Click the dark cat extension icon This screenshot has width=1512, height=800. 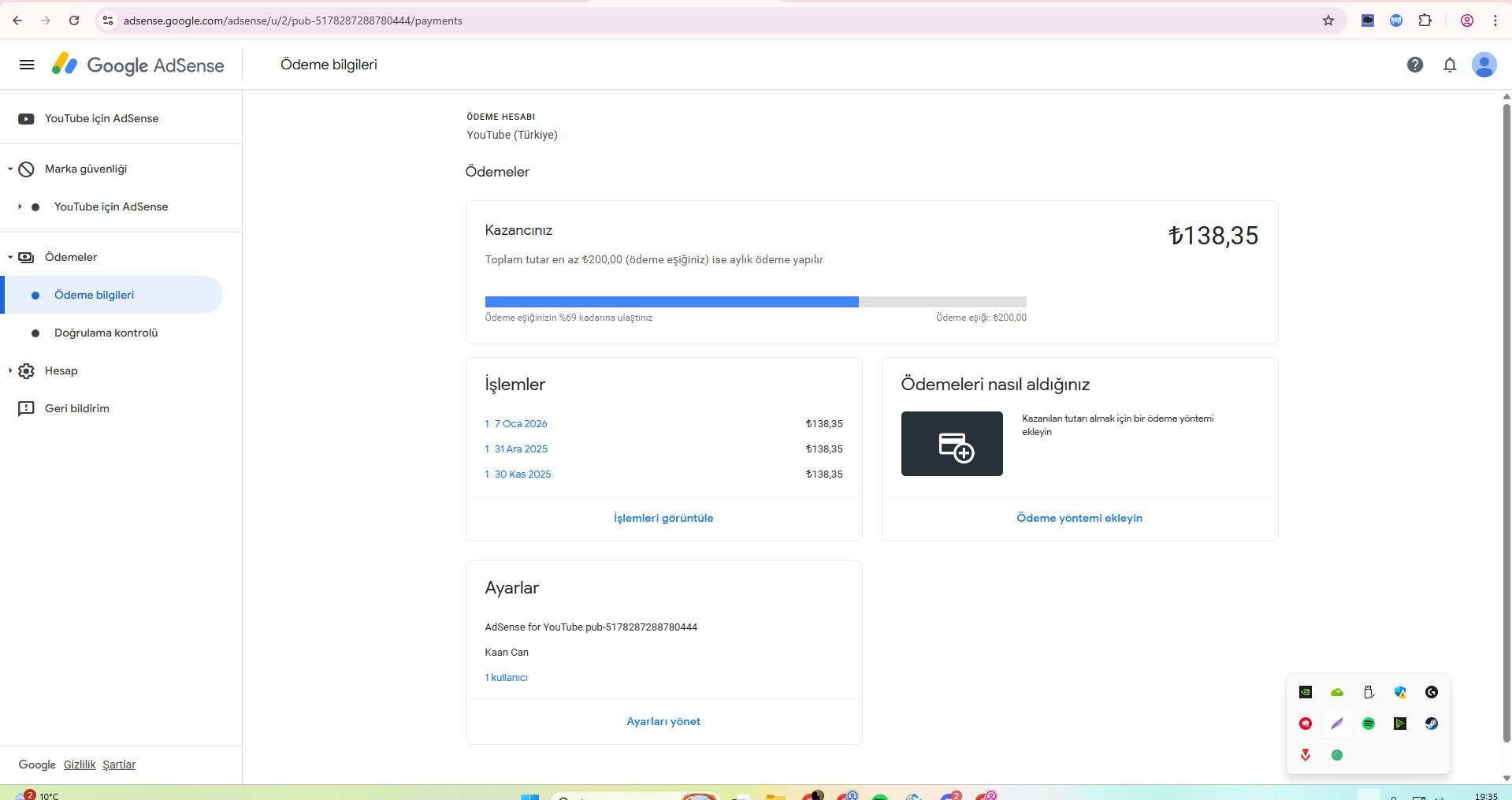coord(1368,20)
